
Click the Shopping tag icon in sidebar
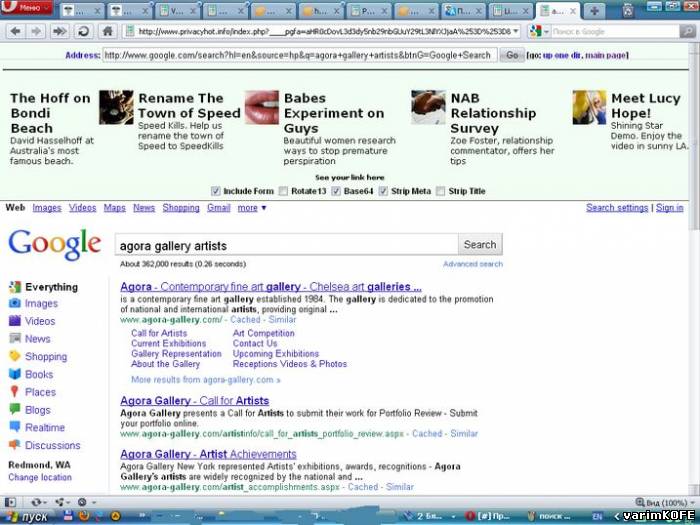15,356
